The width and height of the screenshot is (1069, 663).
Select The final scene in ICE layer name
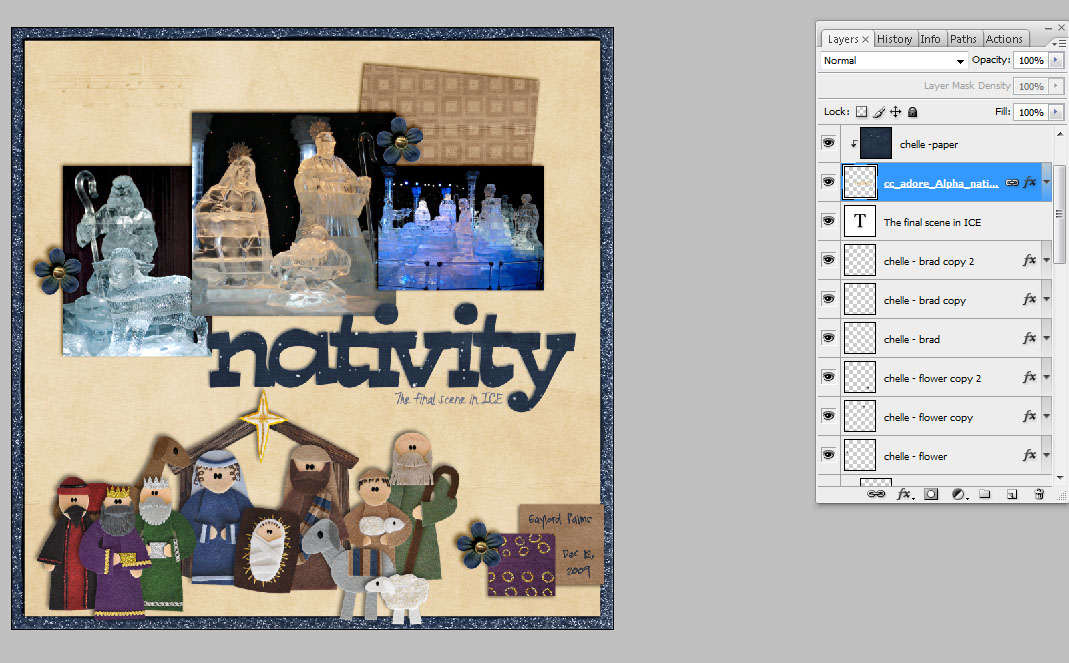pyautogui.click(x=932, y=222)
